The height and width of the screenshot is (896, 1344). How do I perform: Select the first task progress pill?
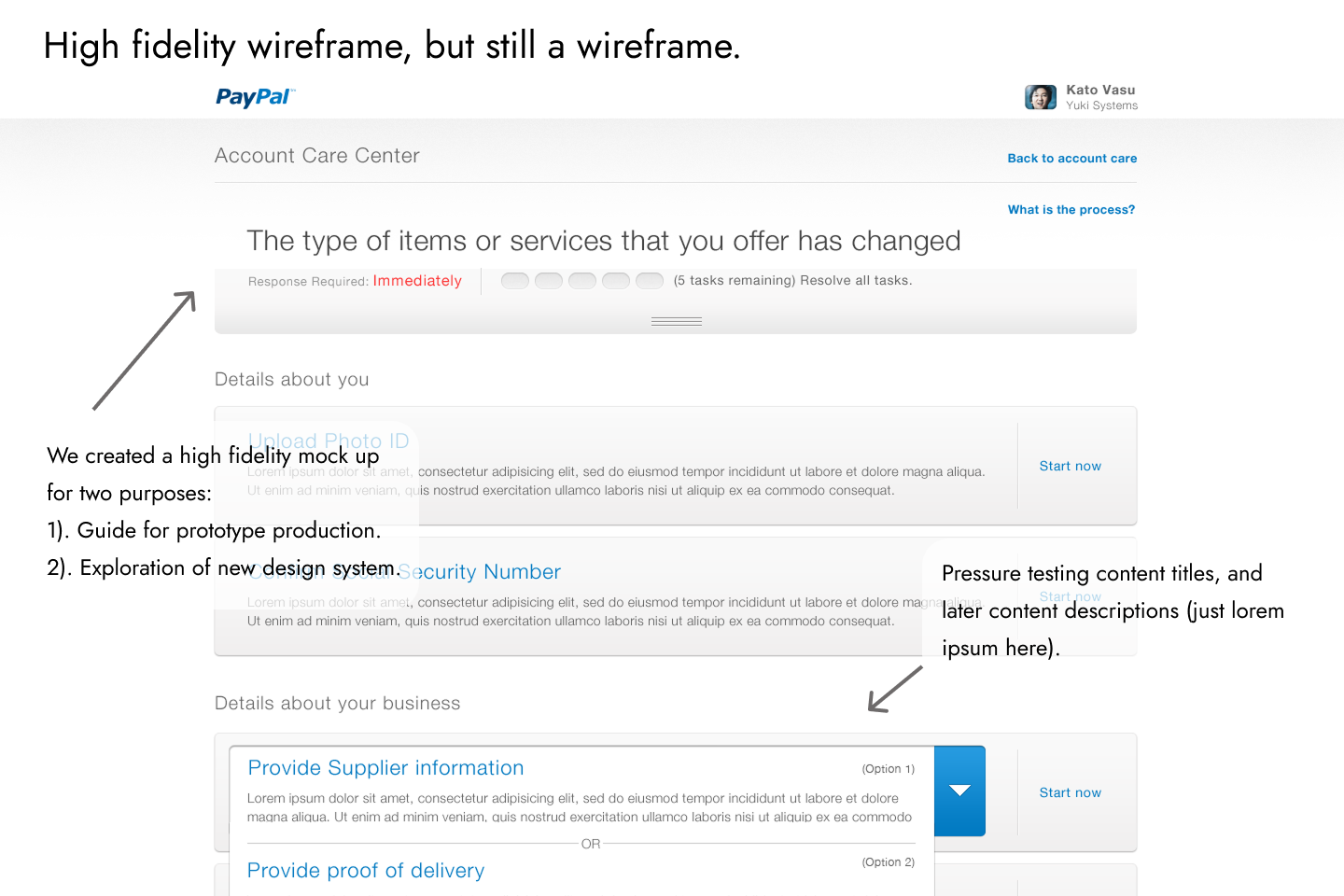point(515,281)
